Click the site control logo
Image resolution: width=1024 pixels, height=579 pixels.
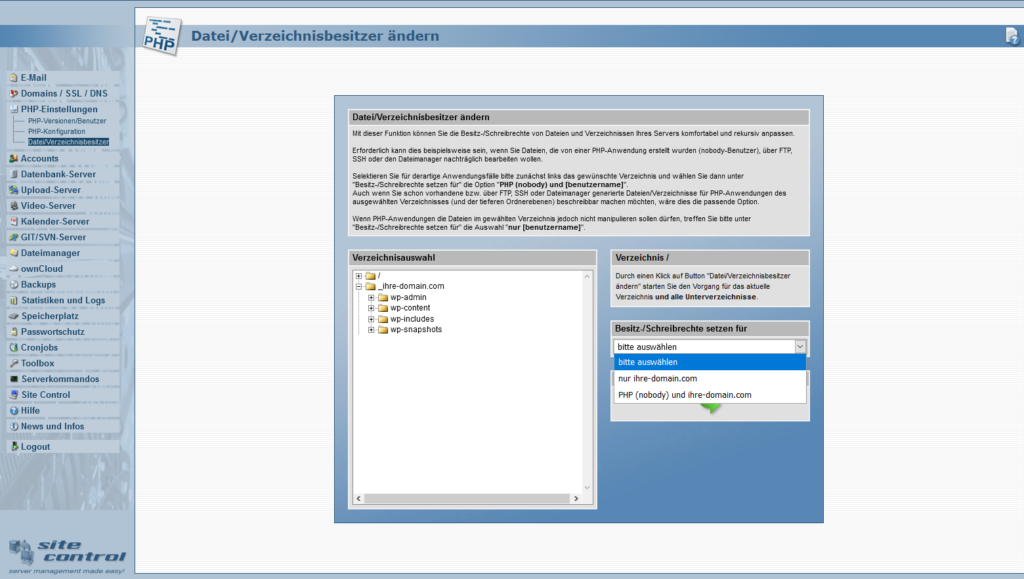tap(66, 556)
